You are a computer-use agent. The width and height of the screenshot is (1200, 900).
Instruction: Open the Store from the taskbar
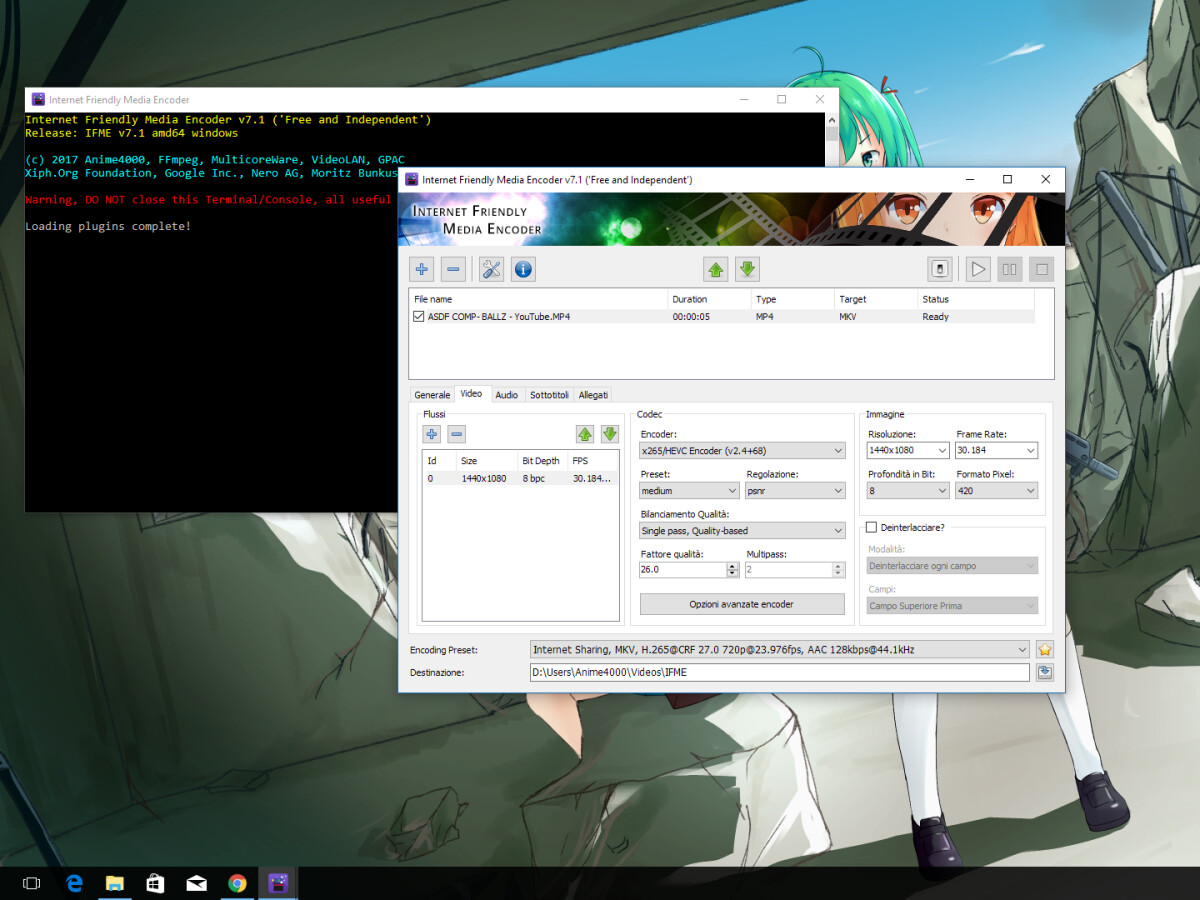tap(156, 883)
